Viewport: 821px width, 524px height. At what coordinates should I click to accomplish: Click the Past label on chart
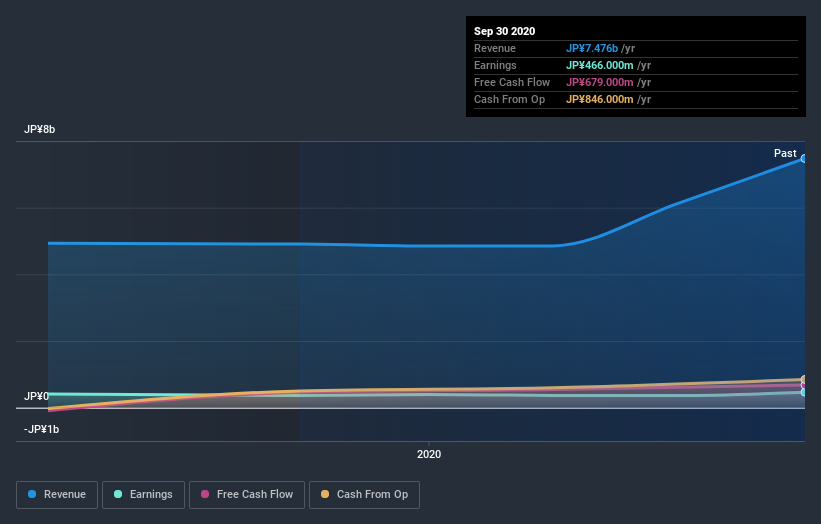pos(785,153)
